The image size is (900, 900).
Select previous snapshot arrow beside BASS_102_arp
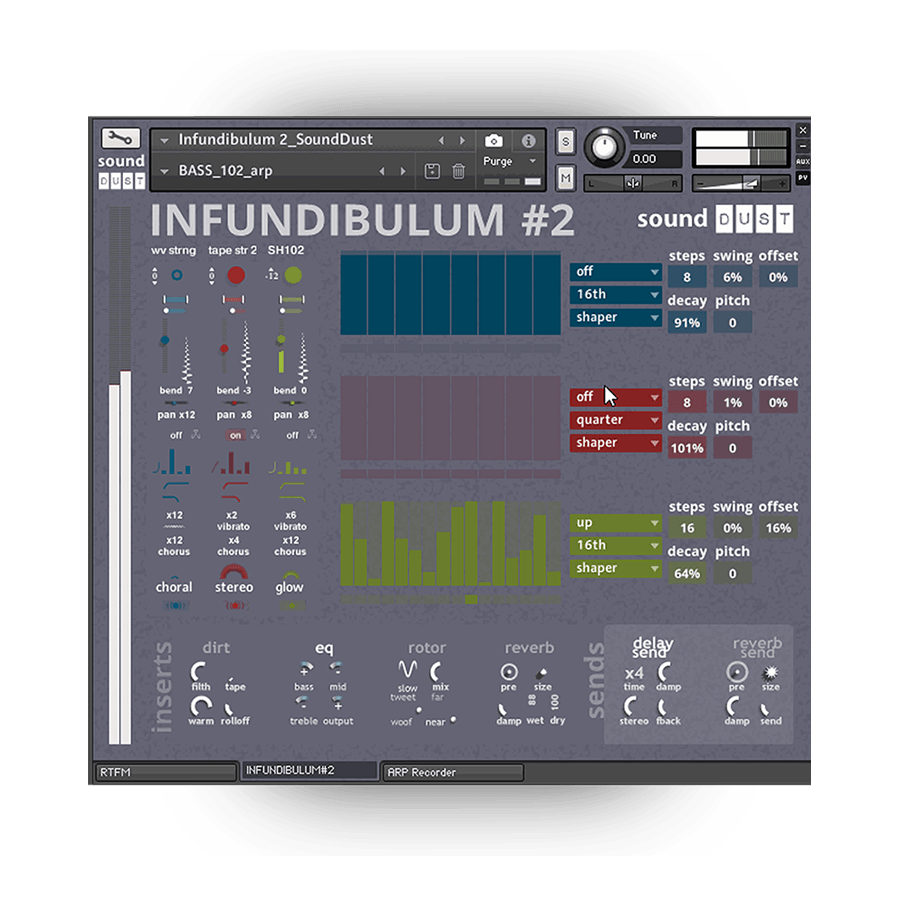(x=382, y=171)
